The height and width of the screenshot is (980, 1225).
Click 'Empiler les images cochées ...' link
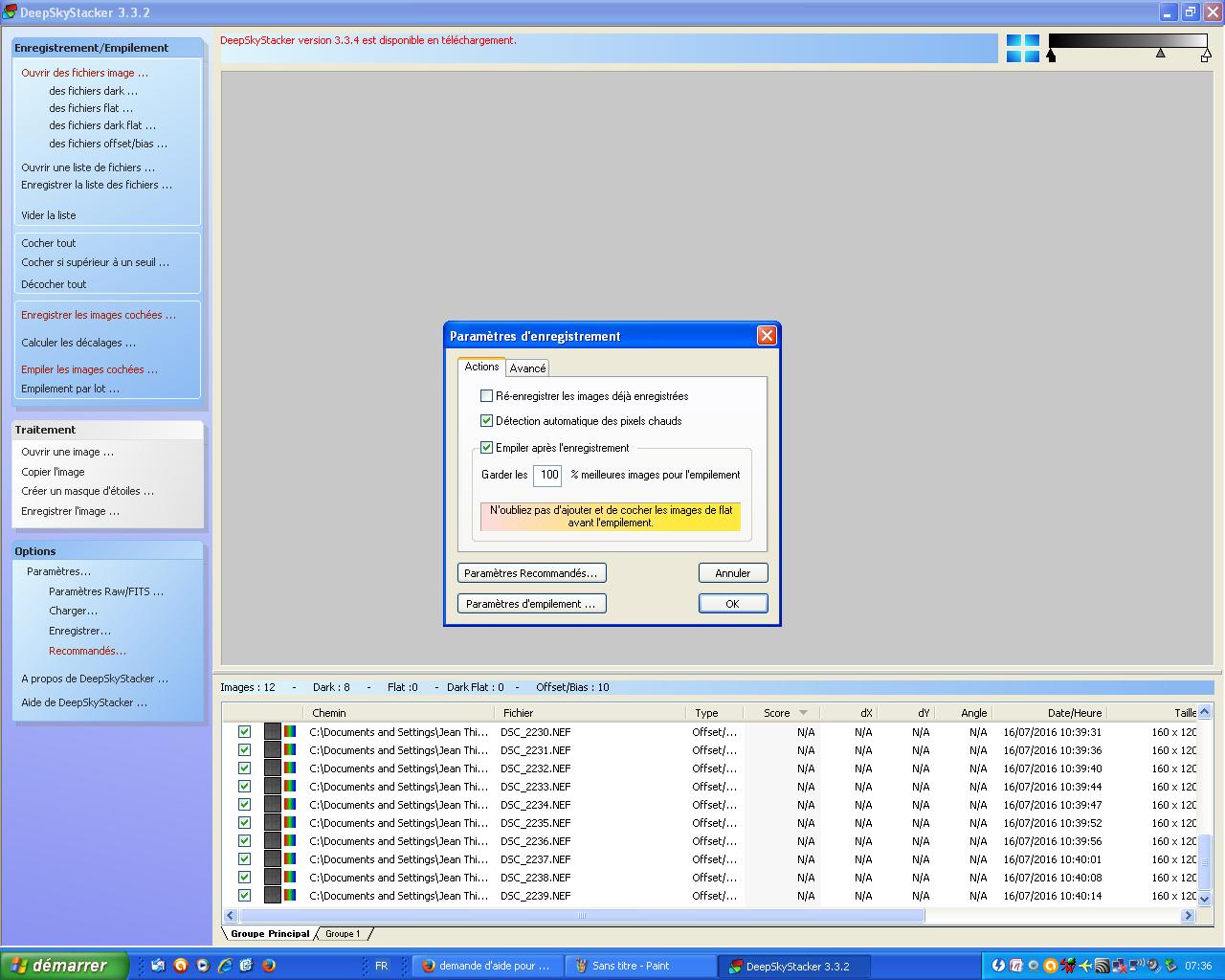pyautogui.click(x=90, y=369)
